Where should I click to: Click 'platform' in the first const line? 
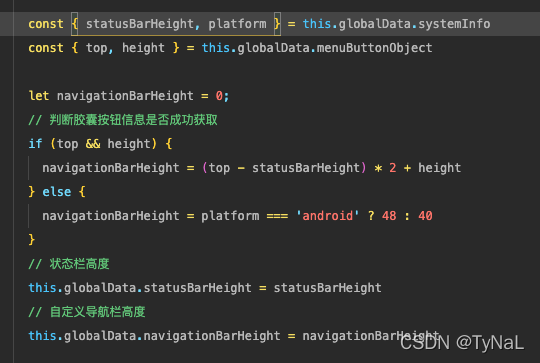(x=237, y=24)
